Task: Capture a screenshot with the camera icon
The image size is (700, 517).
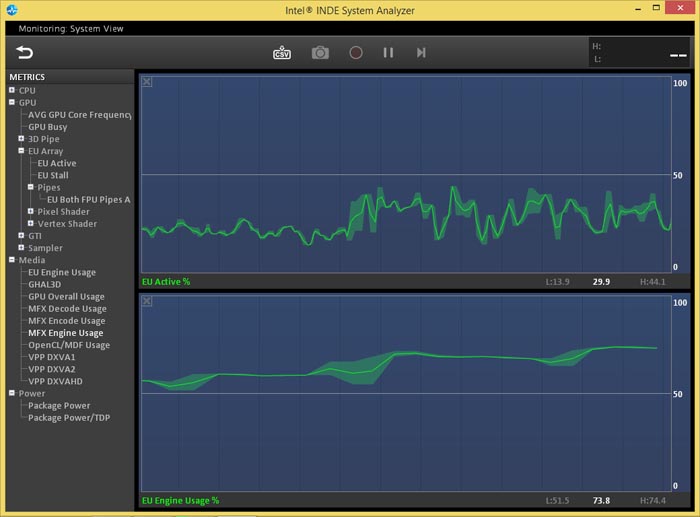Action: 320,52
